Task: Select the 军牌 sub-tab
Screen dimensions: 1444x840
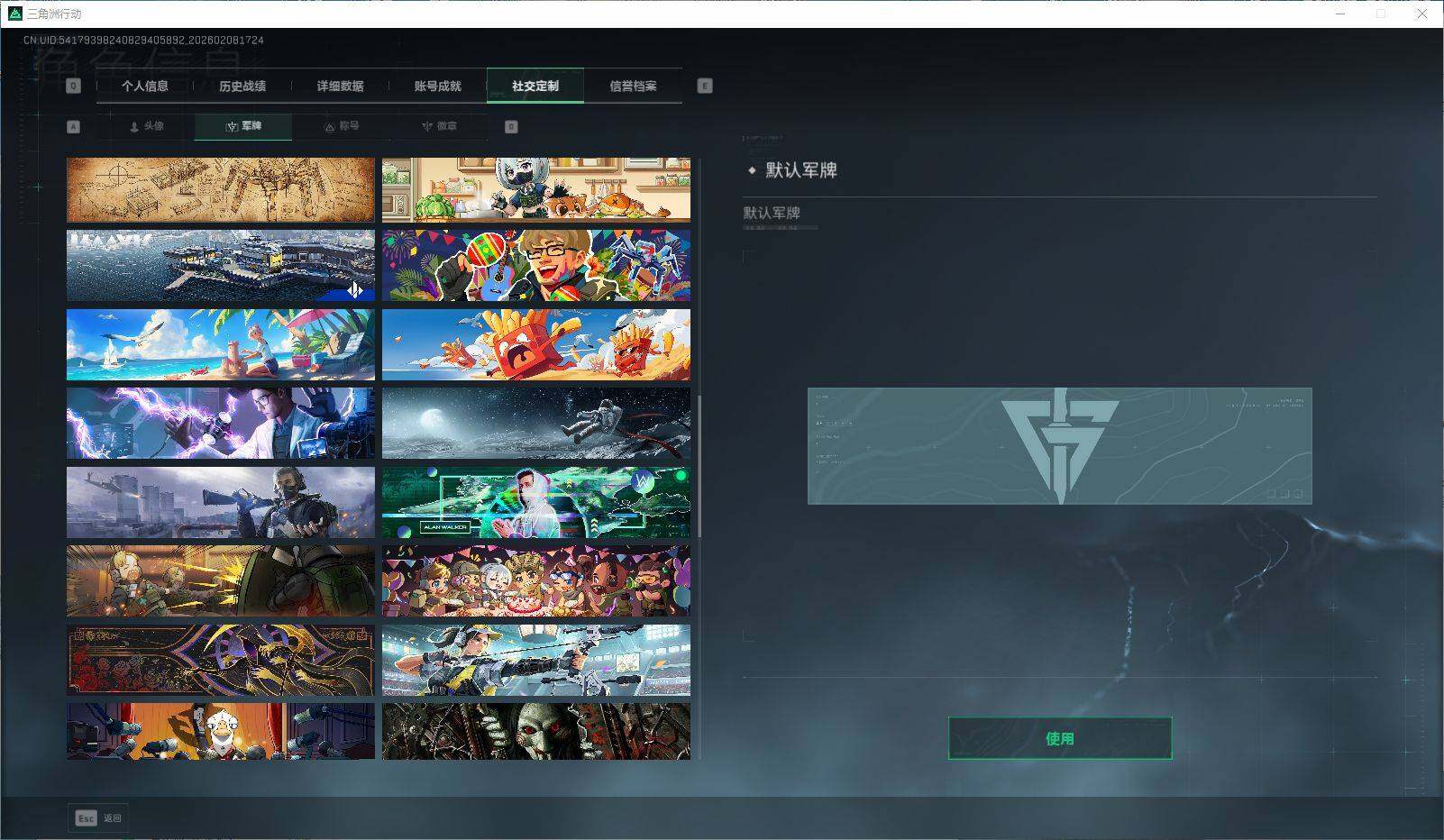Action: click(x=243, y=126)
